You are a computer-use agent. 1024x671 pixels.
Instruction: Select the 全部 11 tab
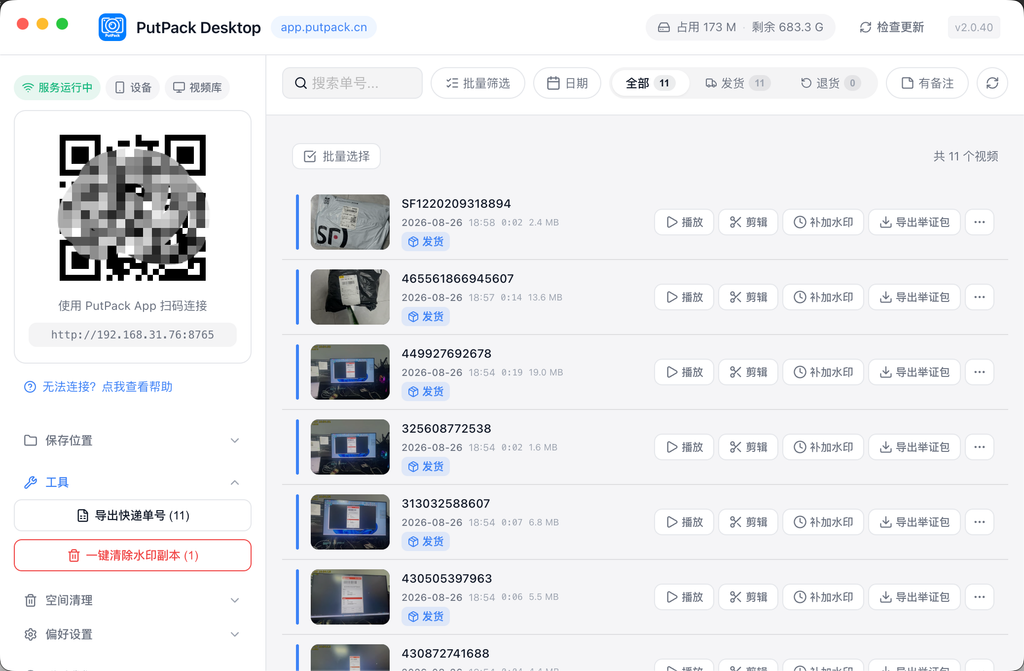649,83
